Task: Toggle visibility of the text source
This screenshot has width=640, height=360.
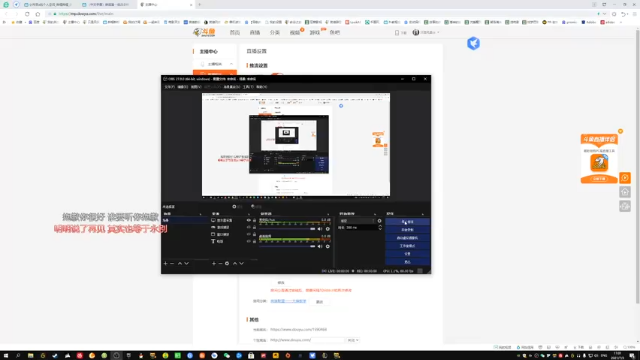Action: (x=249, y=241)
